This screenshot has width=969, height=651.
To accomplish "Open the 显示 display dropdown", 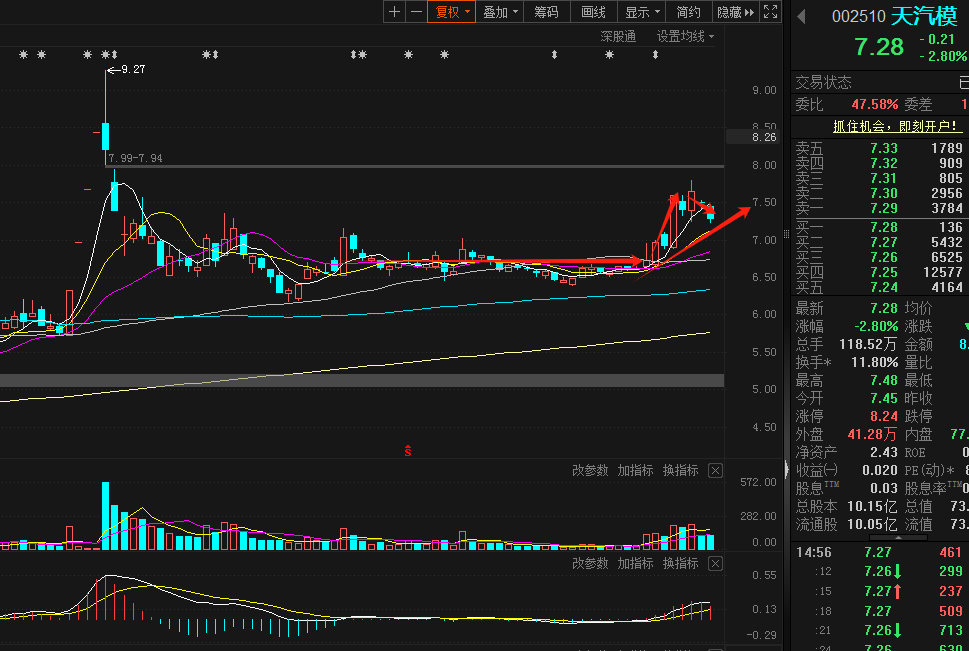I will [642, 12].
